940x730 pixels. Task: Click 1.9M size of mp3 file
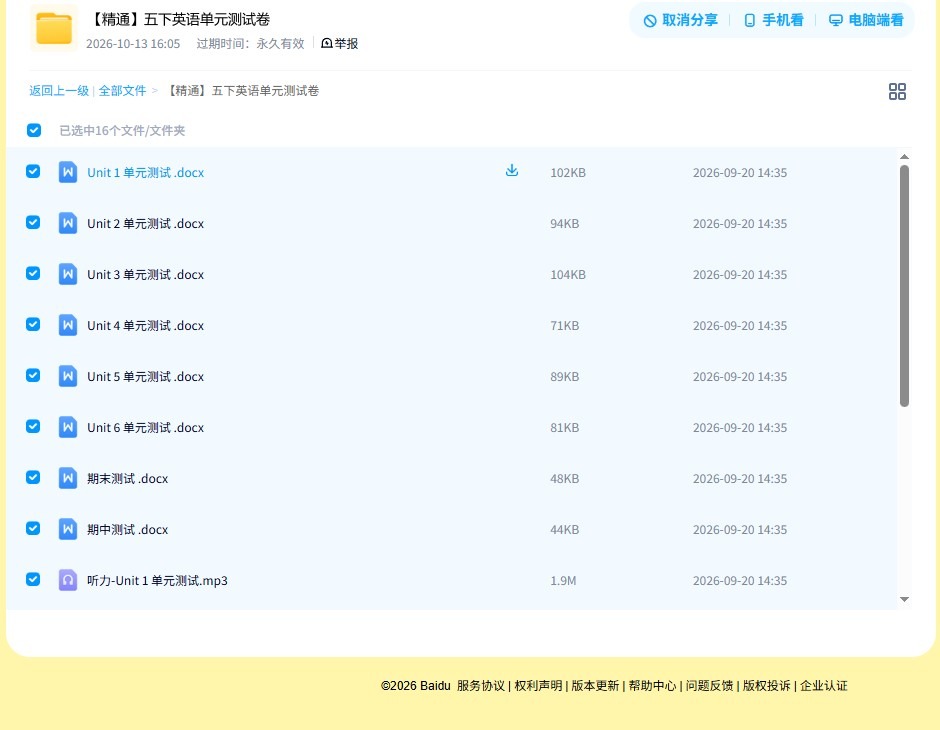pos(563,580)
